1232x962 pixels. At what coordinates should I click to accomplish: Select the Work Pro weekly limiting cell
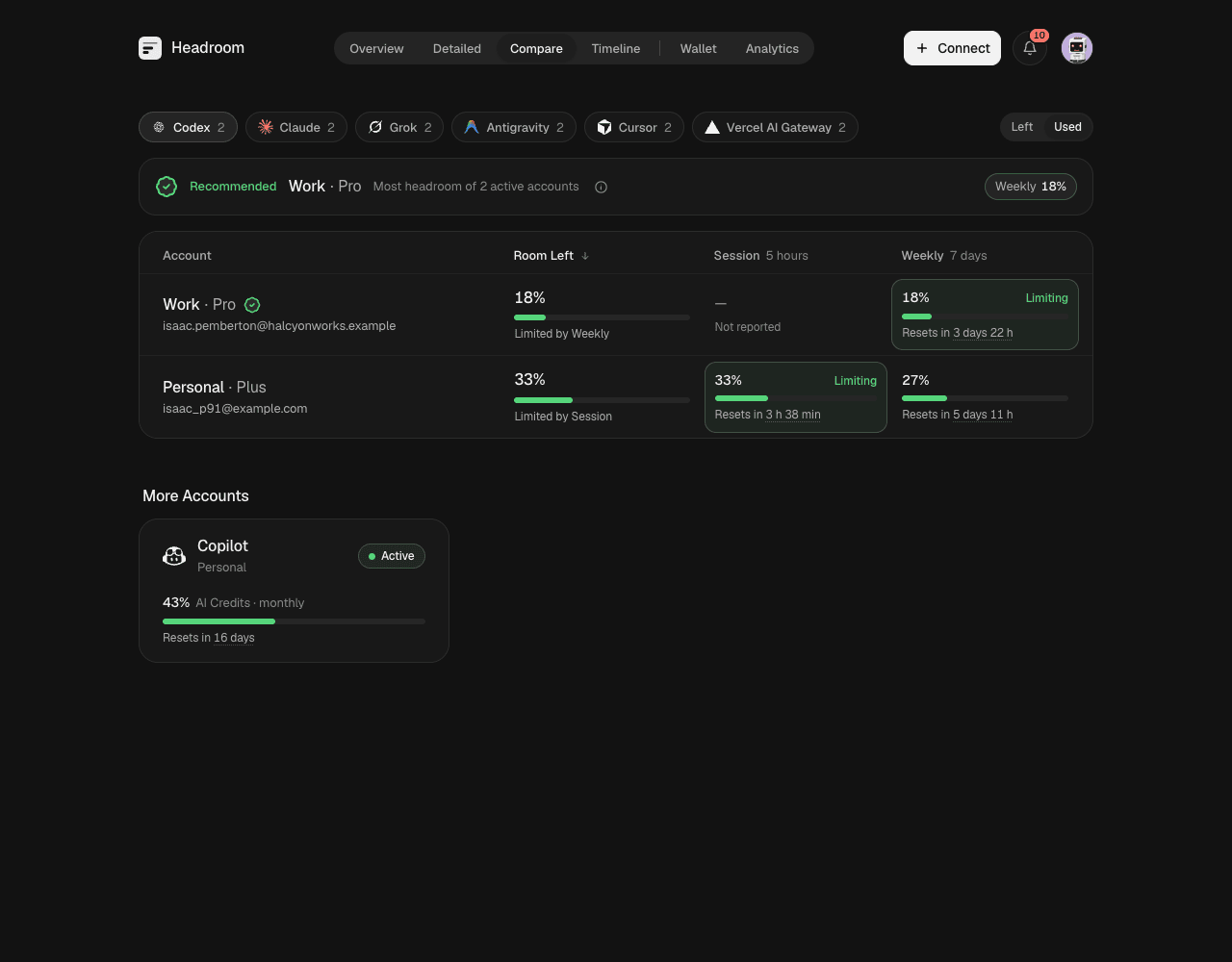click(985, 315)
